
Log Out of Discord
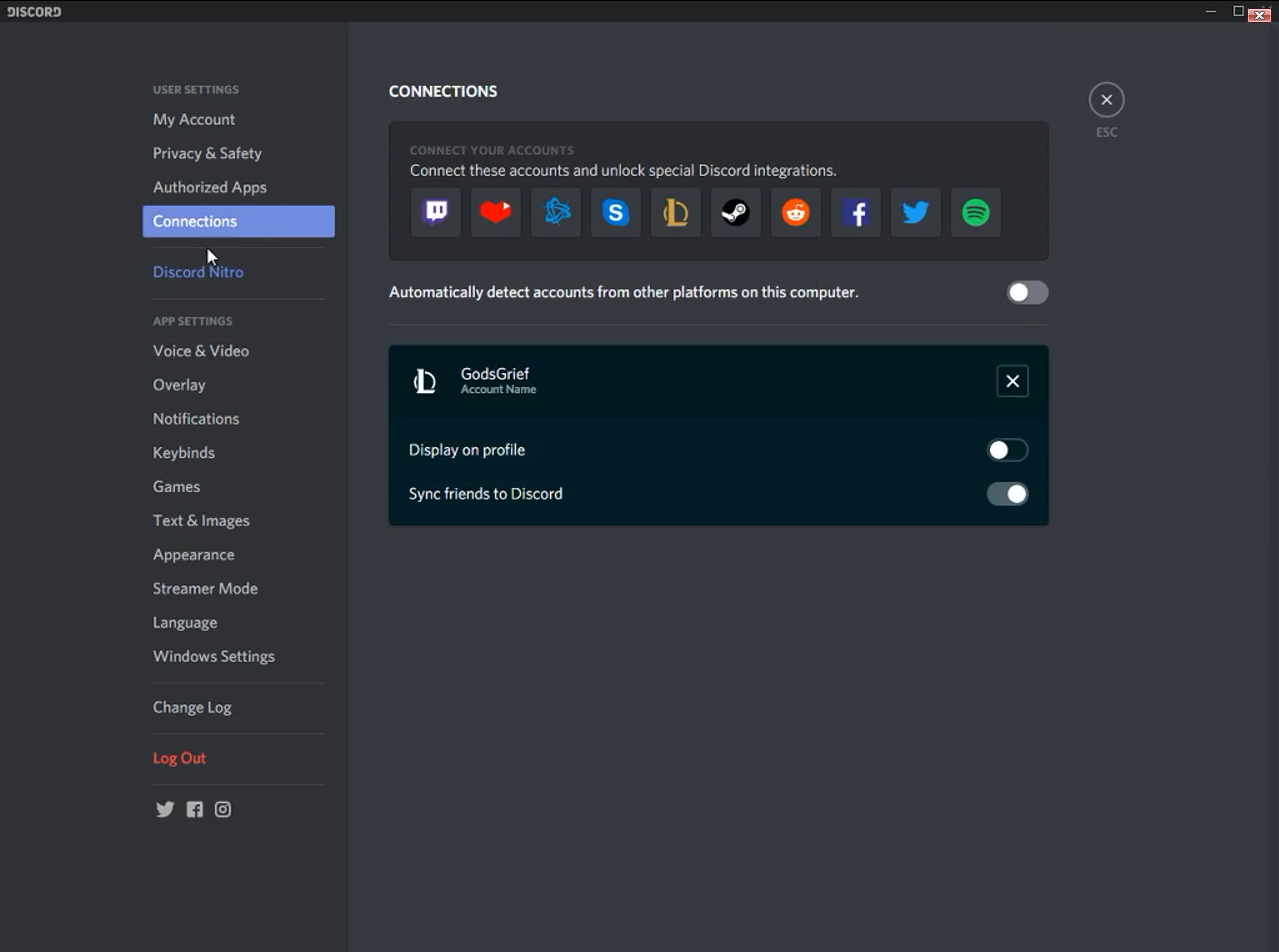179,757
